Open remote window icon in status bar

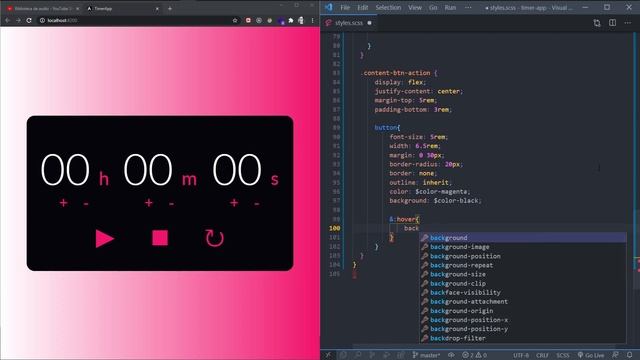[328, 356]
